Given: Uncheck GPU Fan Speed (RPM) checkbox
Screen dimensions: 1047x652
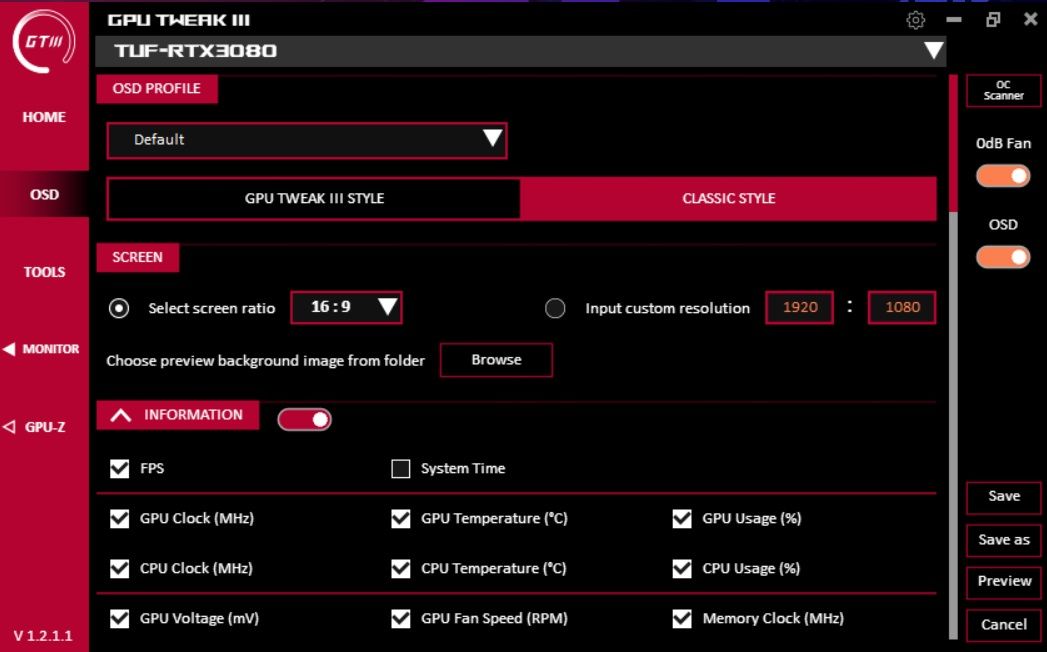Looking at the screenshot, I should tap(401, 619).
